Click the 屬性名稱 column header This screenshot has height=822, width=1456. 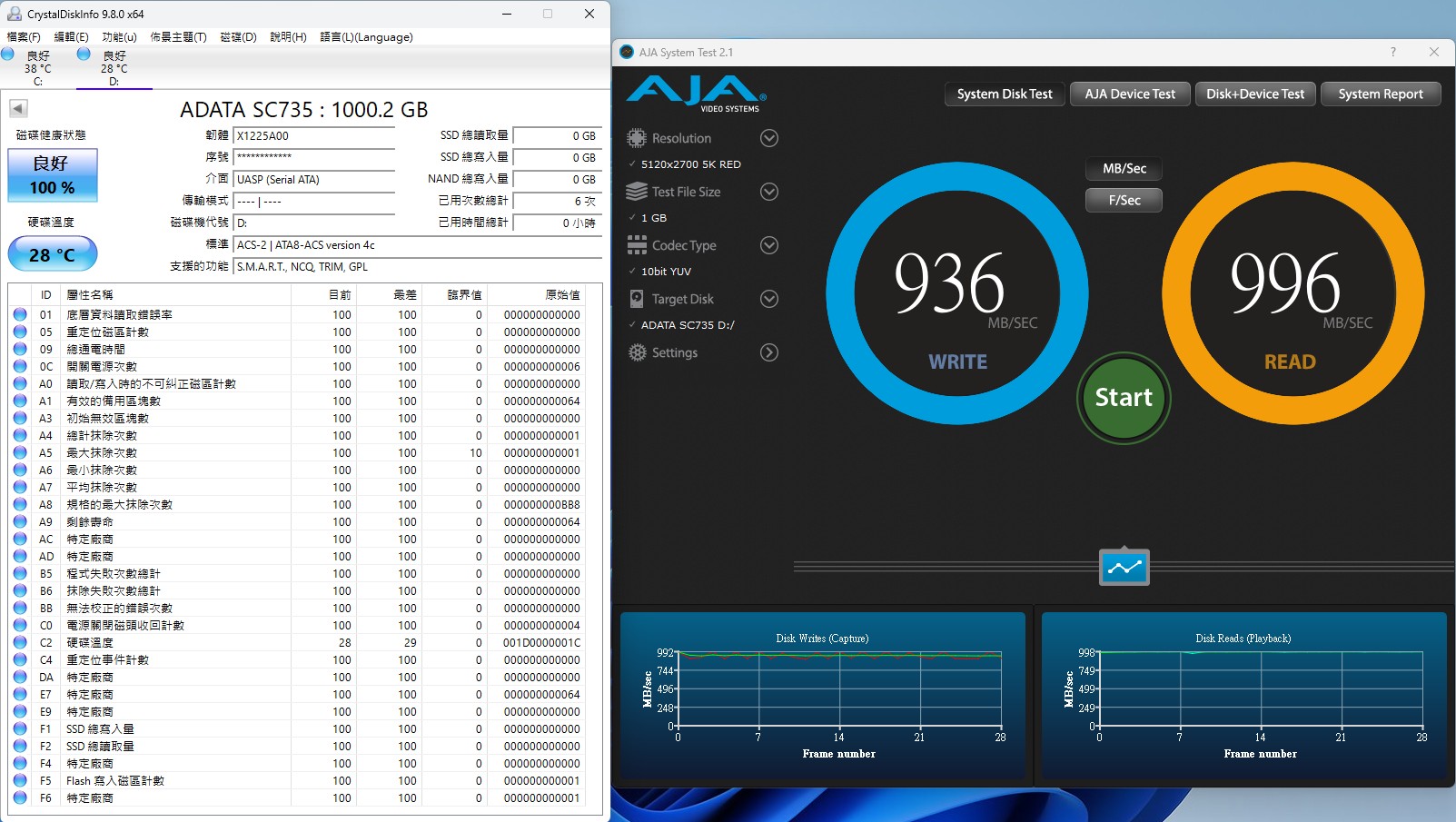pyautogui.click(x=177, y=295)
